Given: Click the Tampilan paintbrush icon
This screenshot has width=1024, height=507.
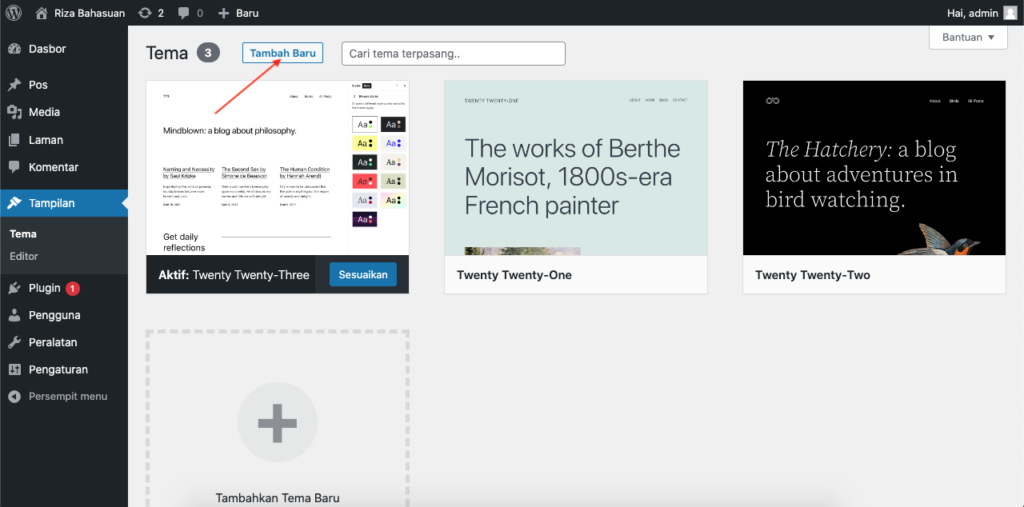Looking at the screenshot, I should coord(14,203).
